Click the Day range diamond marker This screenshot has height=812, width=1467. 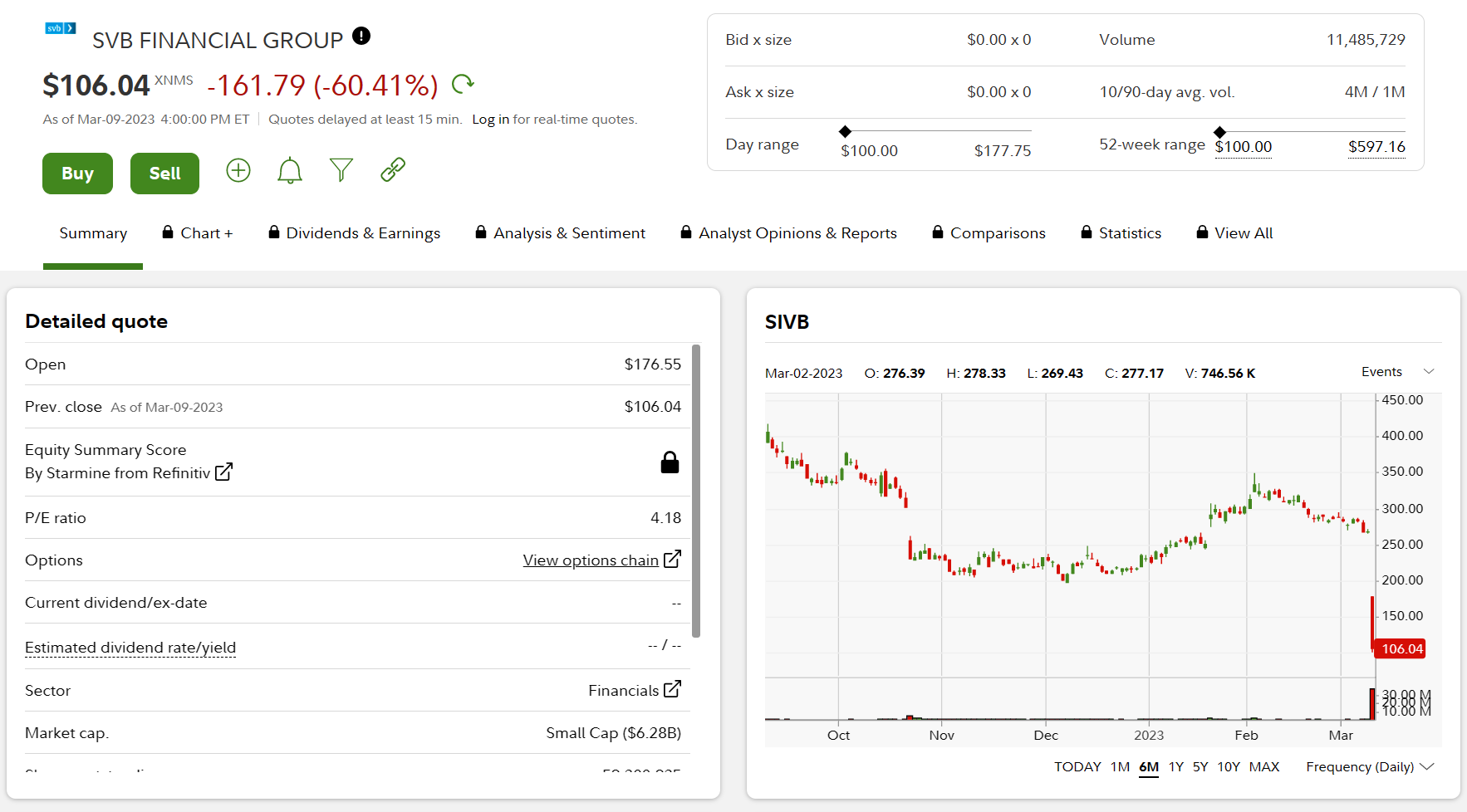click(x=845, y=131)
